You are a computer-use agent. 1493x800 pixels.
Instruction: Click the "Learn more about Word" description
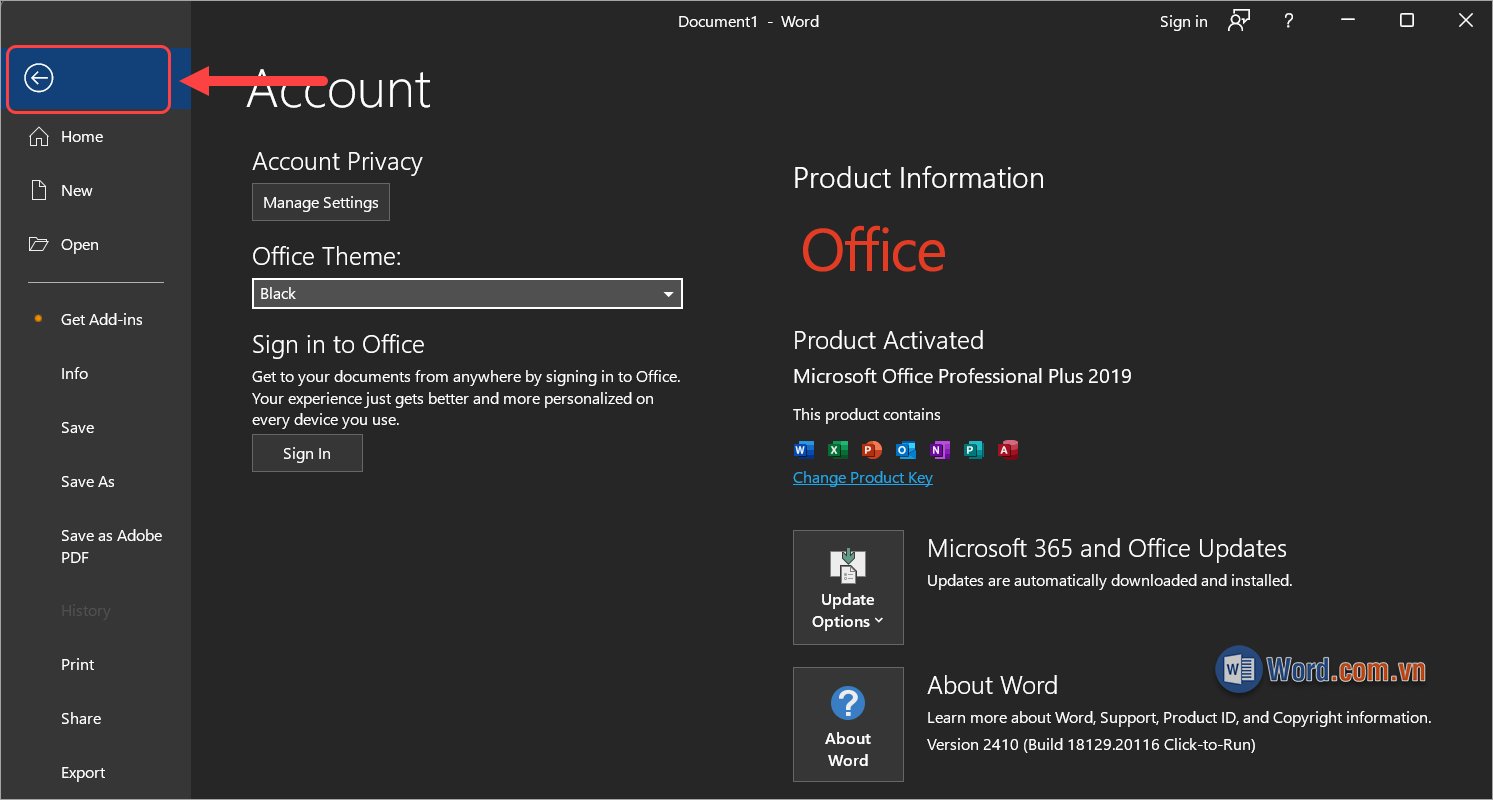tap(1180, 718)
